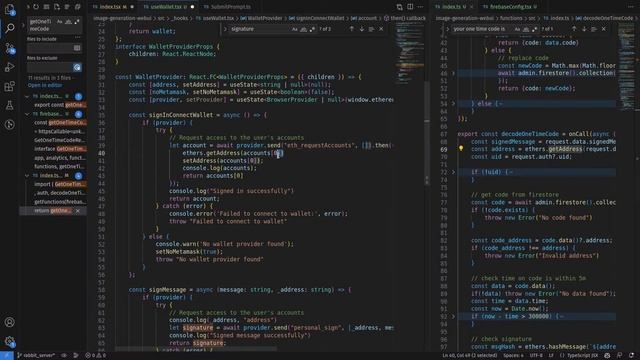Open the Source Control view
The image size is (640, 360).
[x=9, y=48]
